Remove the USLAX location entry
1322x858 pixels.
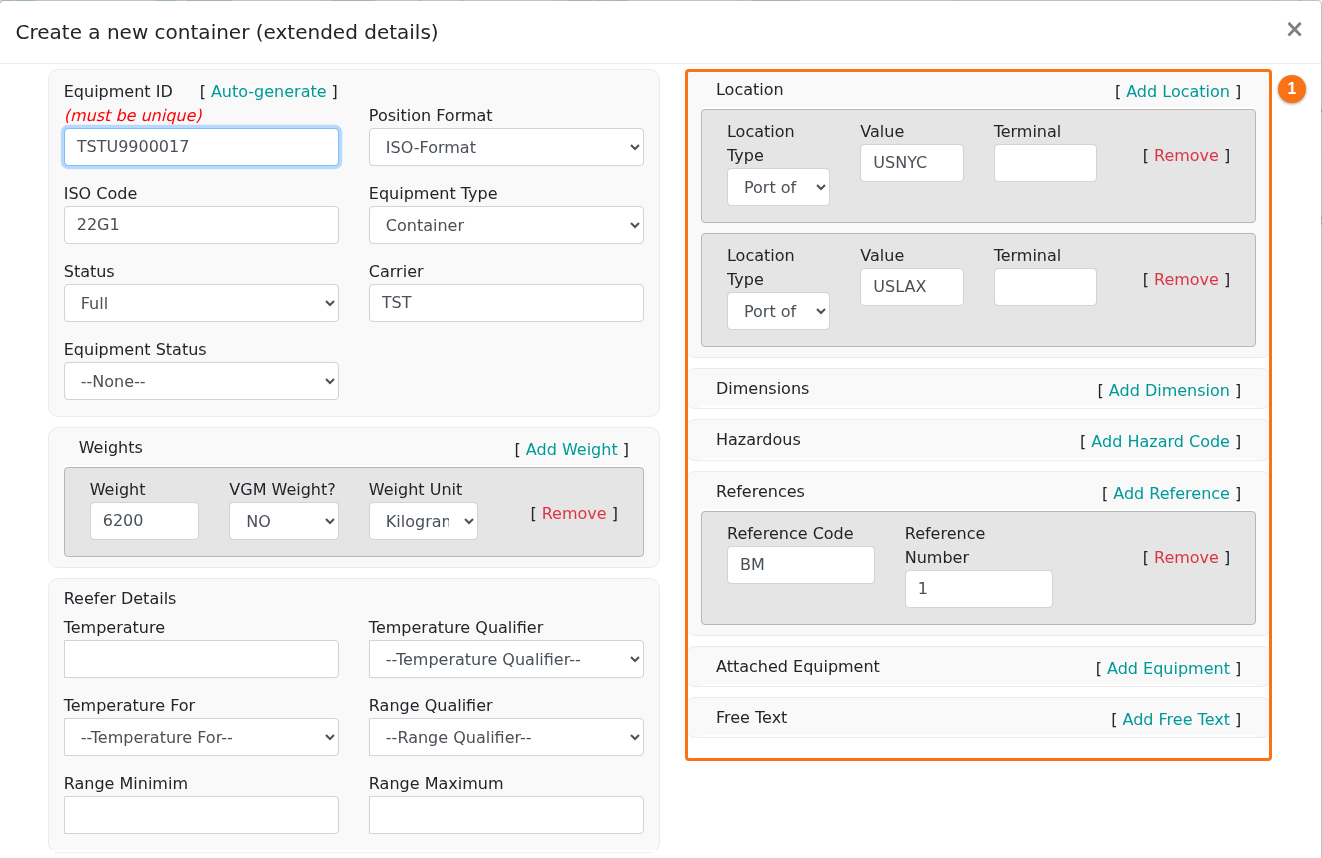pos(1186,279)
